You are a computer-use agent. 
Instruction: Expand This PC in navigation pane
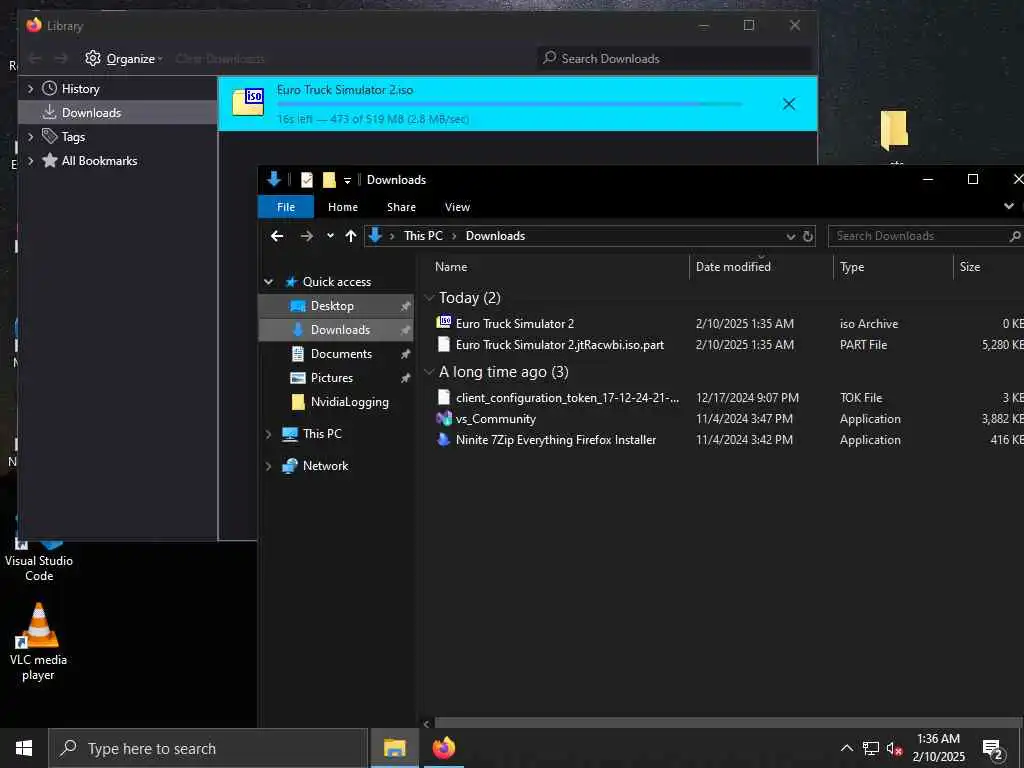pos(268,434)
